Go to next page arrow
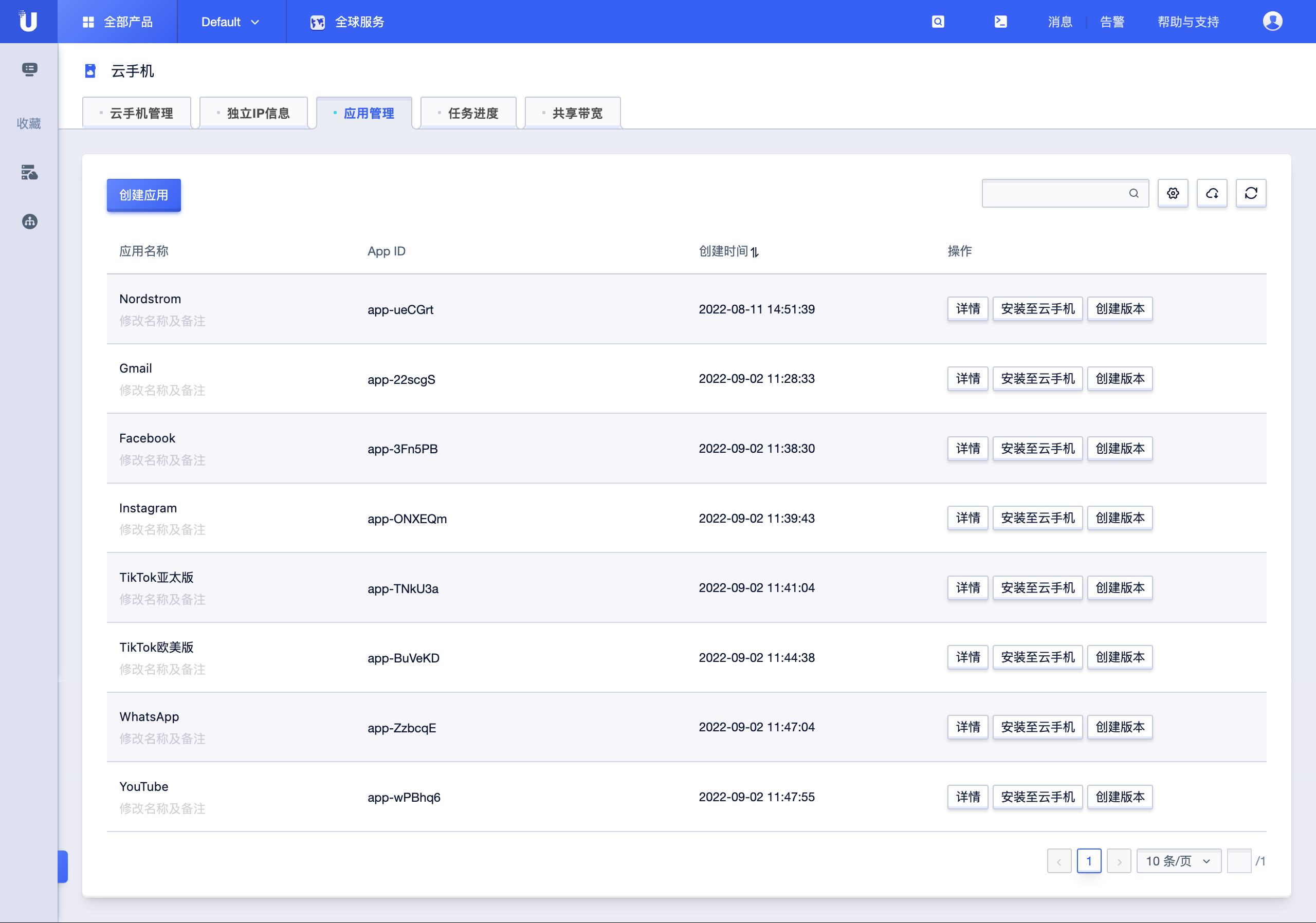This screenshot has width=1316, height=923. (1119, 861)
